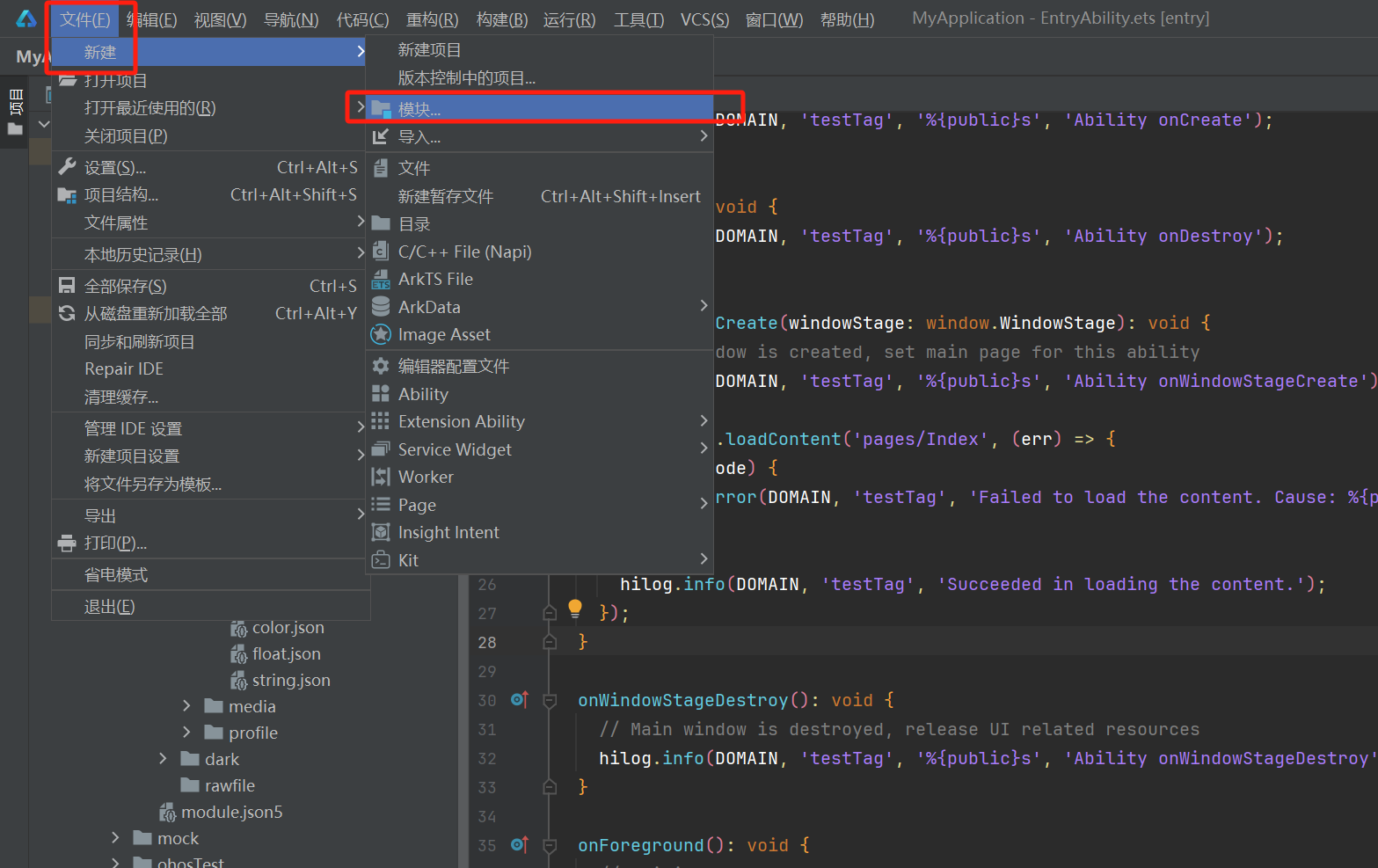Click the Project Structure icon
1378x868 pixels.
(67, 195)
